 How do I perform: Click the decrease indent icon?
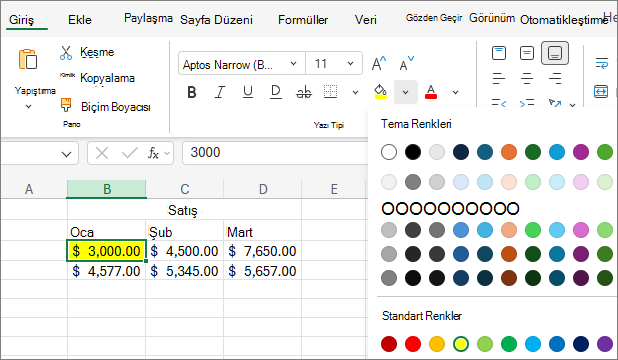point(499,103)
